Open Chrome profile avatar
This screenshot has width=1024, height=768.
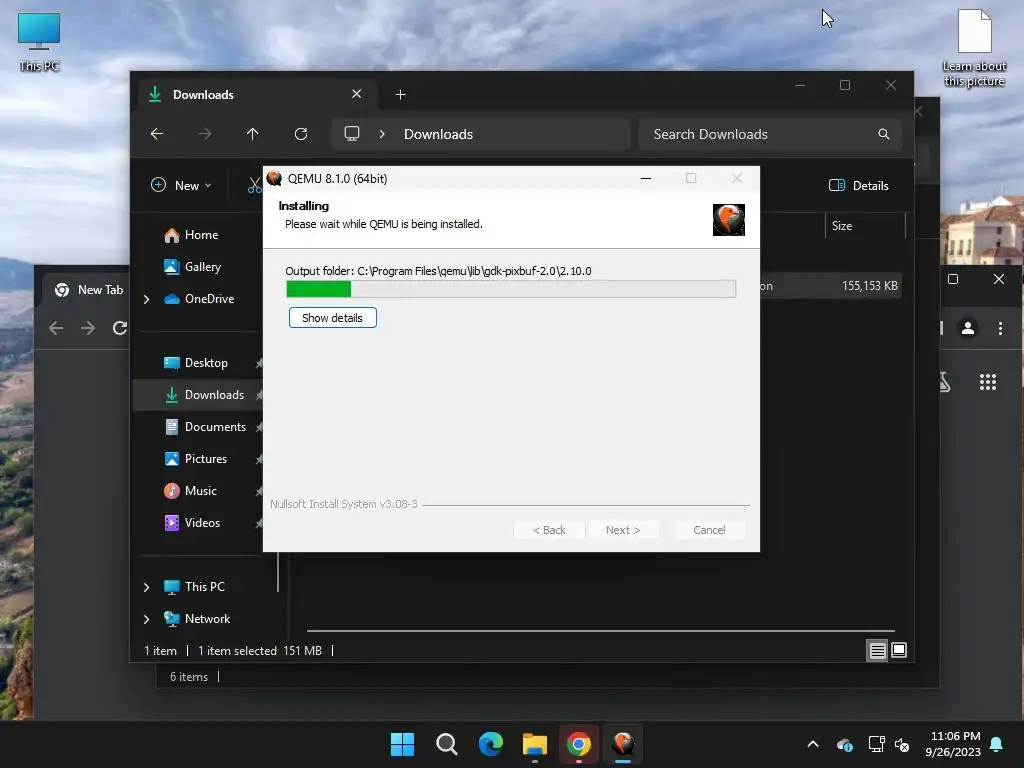coord(968,328)
